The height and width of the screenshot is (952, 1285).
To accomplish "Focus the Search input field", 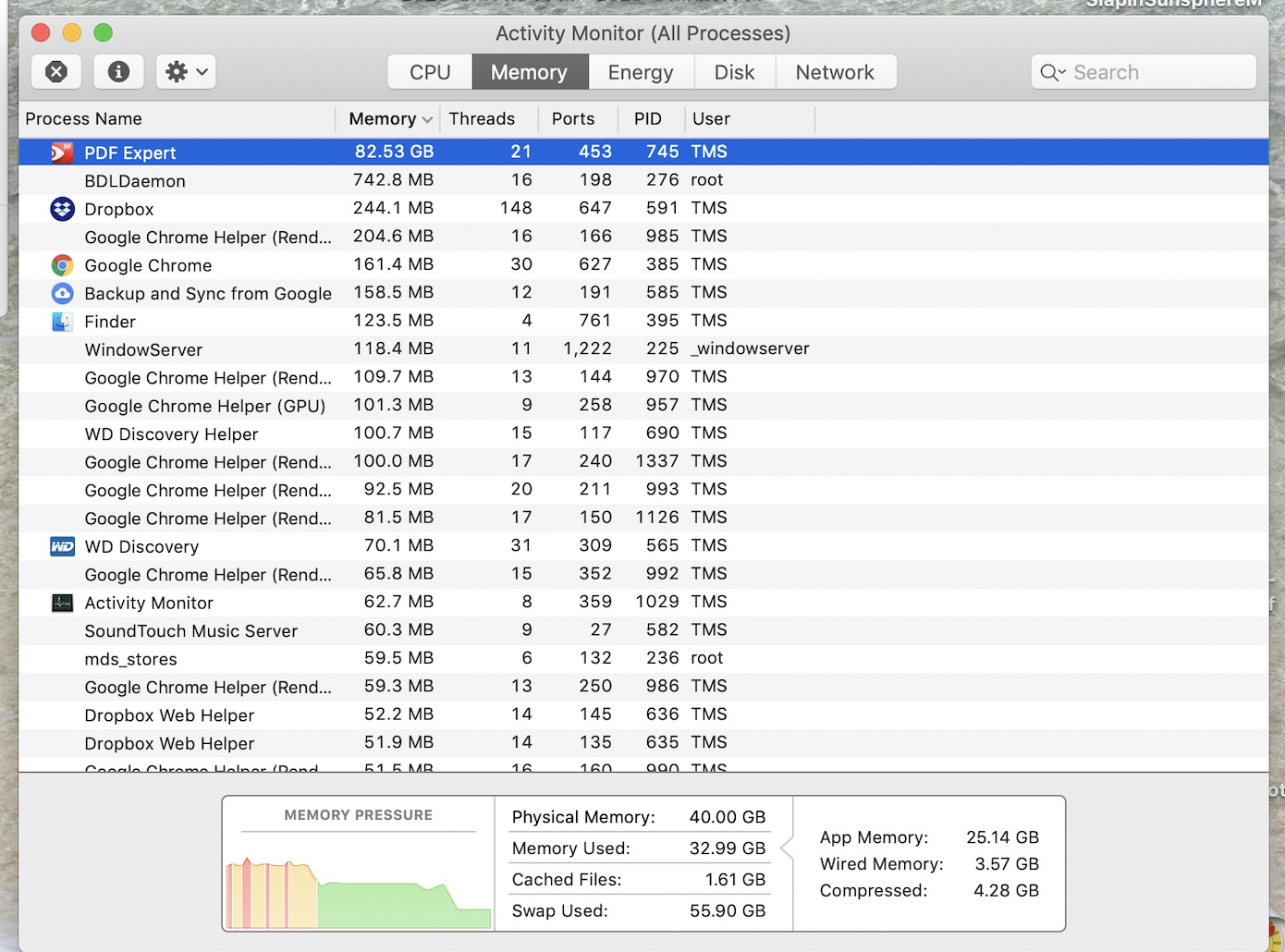I will pyautogui.click(x=1144, y=72).
